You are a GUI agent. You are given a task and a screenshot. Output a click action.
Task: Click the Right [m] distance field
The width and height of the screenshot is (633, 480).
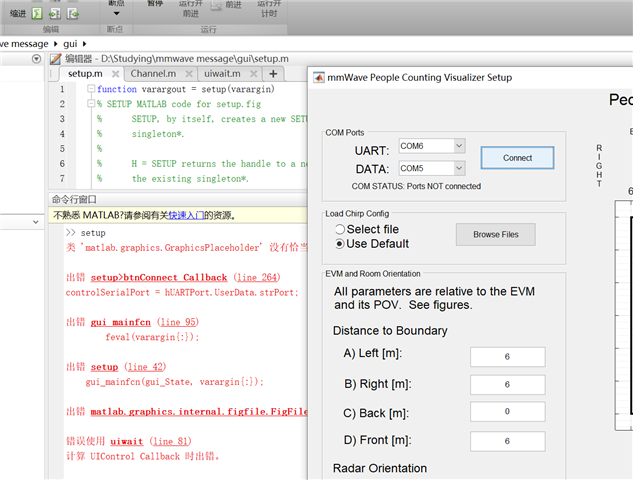pyautogui.click(x=507, y=385)
